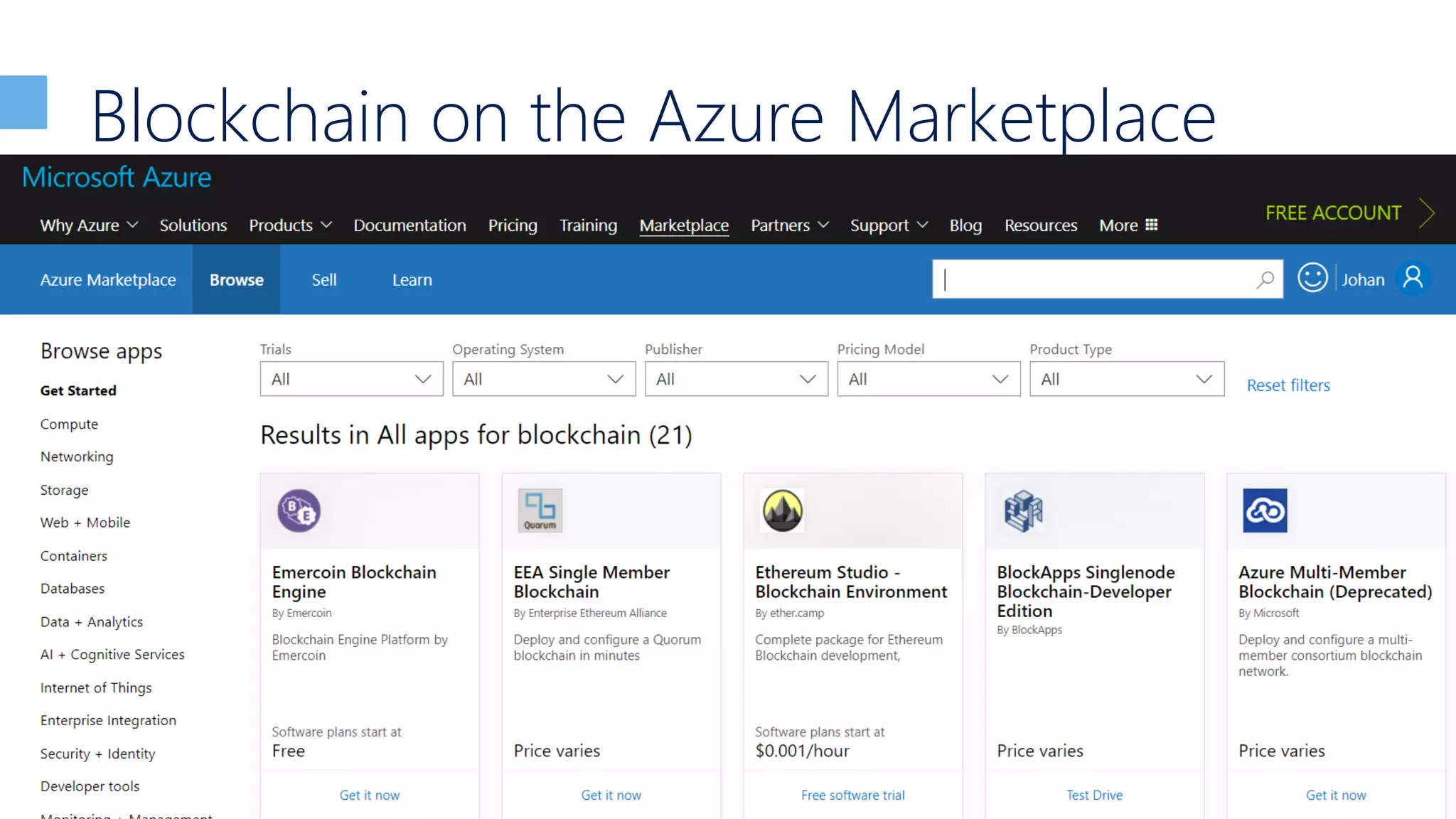Expand the Why Azure menu
The height and width of the screenshot is (819, 1456).
(x=89, y=225)
